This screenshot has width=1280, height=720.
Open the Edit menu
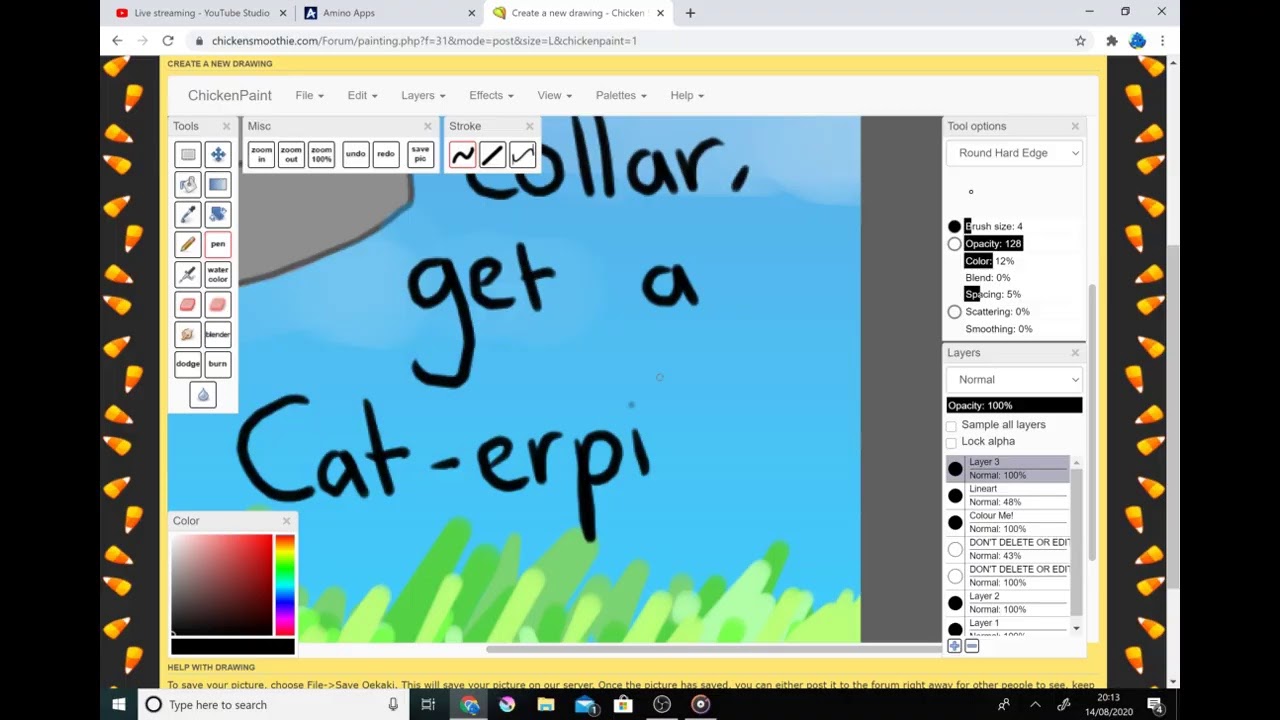click(x=362, y=95)
